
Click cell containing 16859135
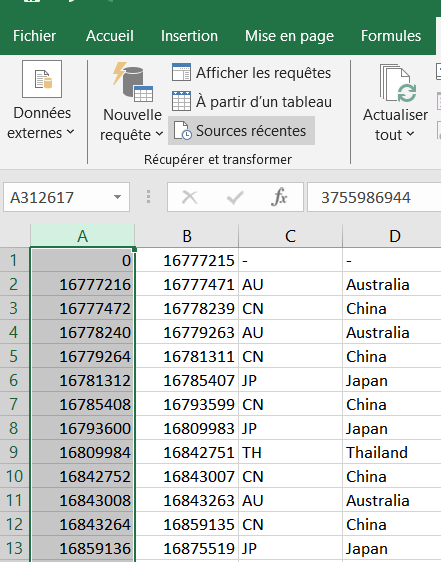[187, 524]
